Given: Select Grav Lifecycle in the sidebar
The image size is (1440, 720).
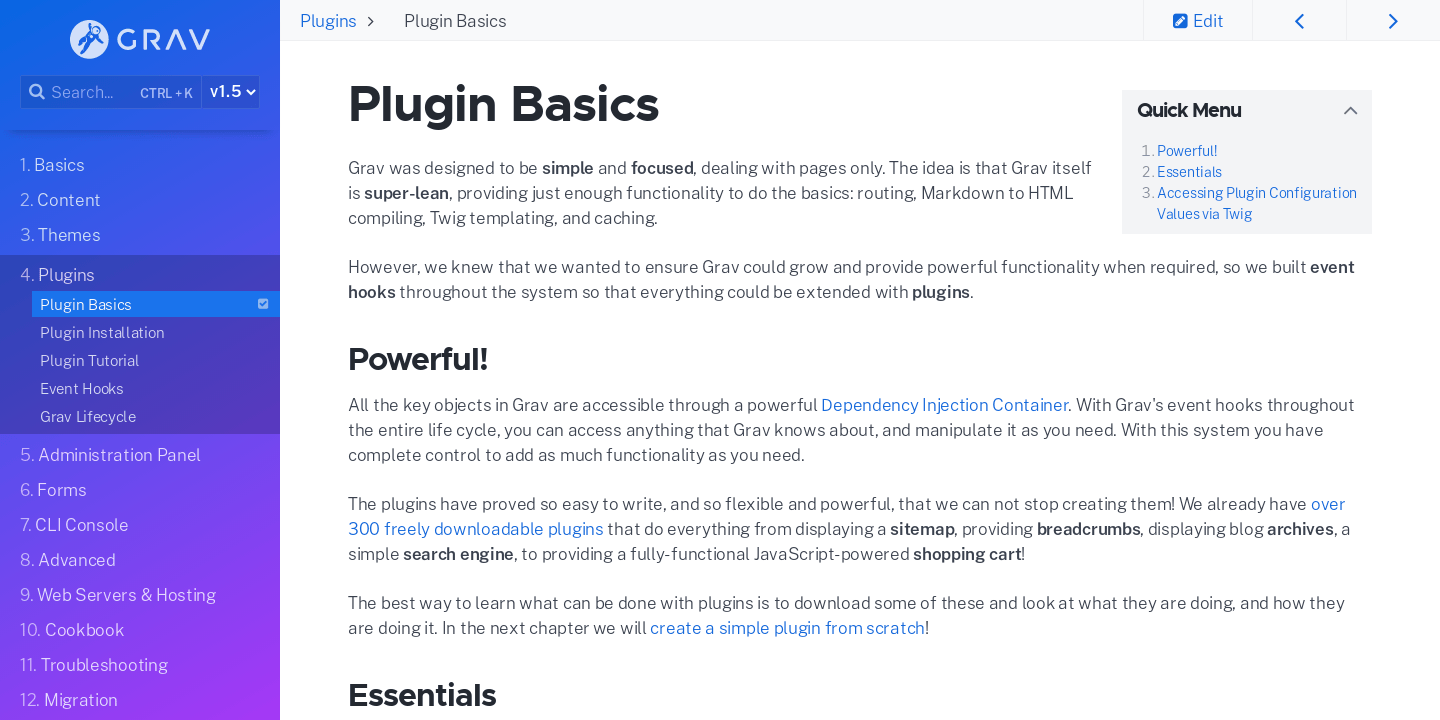Looking at the screenshot, I should [x=87, y=416].
